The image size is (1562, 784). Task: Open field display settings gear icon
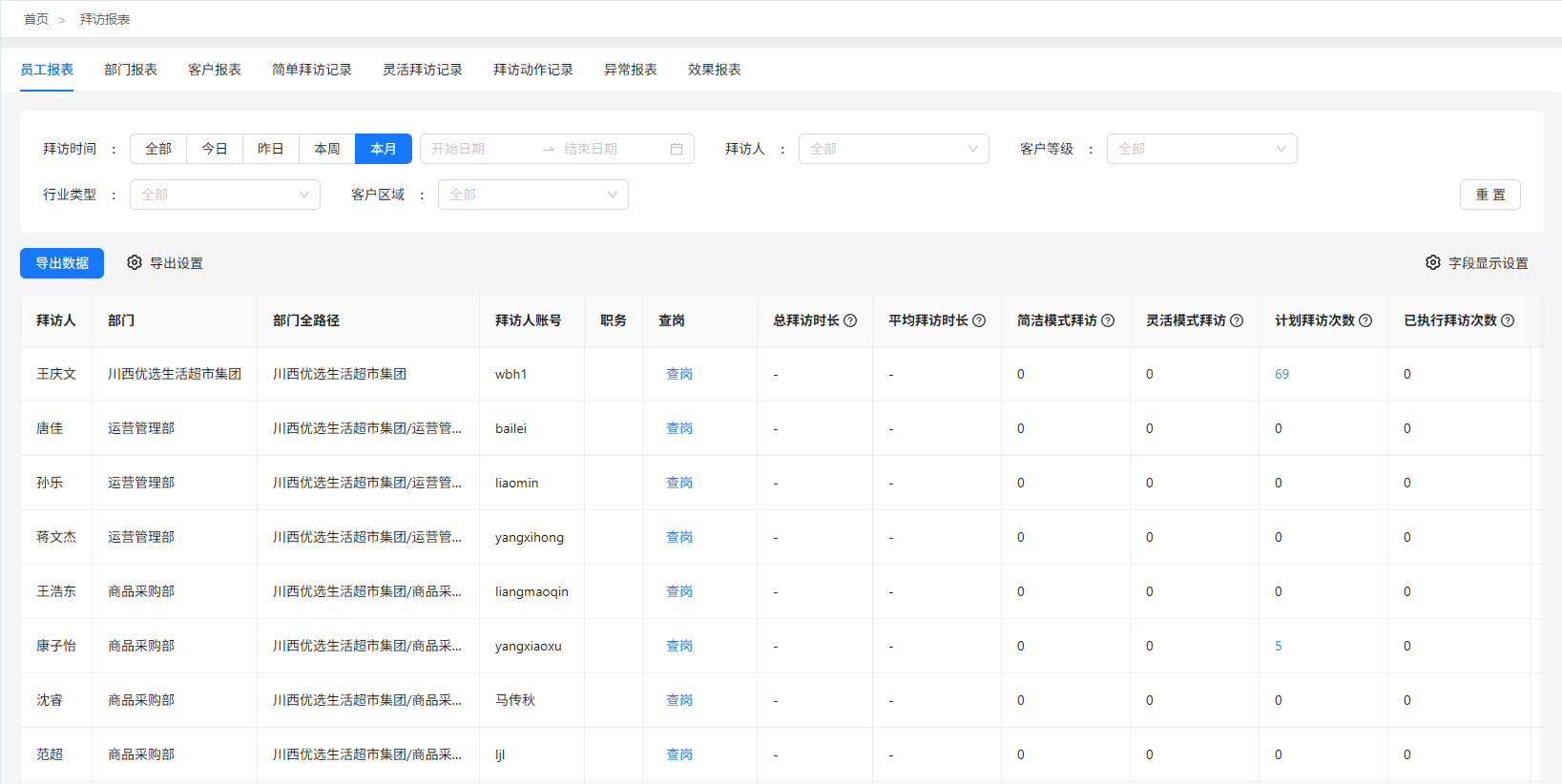pos(1432,262)
